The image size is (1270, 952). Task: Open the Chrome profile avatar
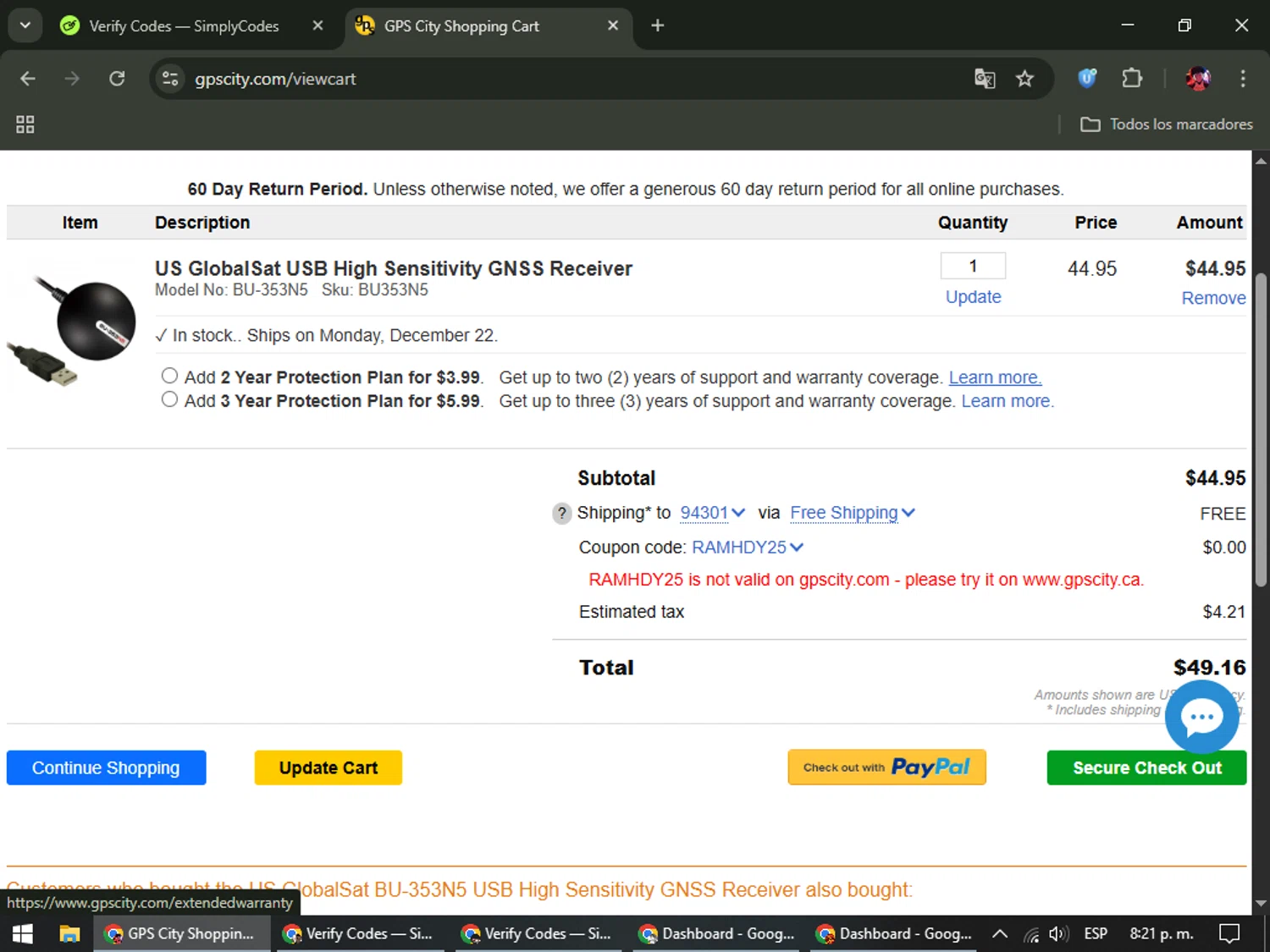pyautogui.click(x=1198, y=79)
